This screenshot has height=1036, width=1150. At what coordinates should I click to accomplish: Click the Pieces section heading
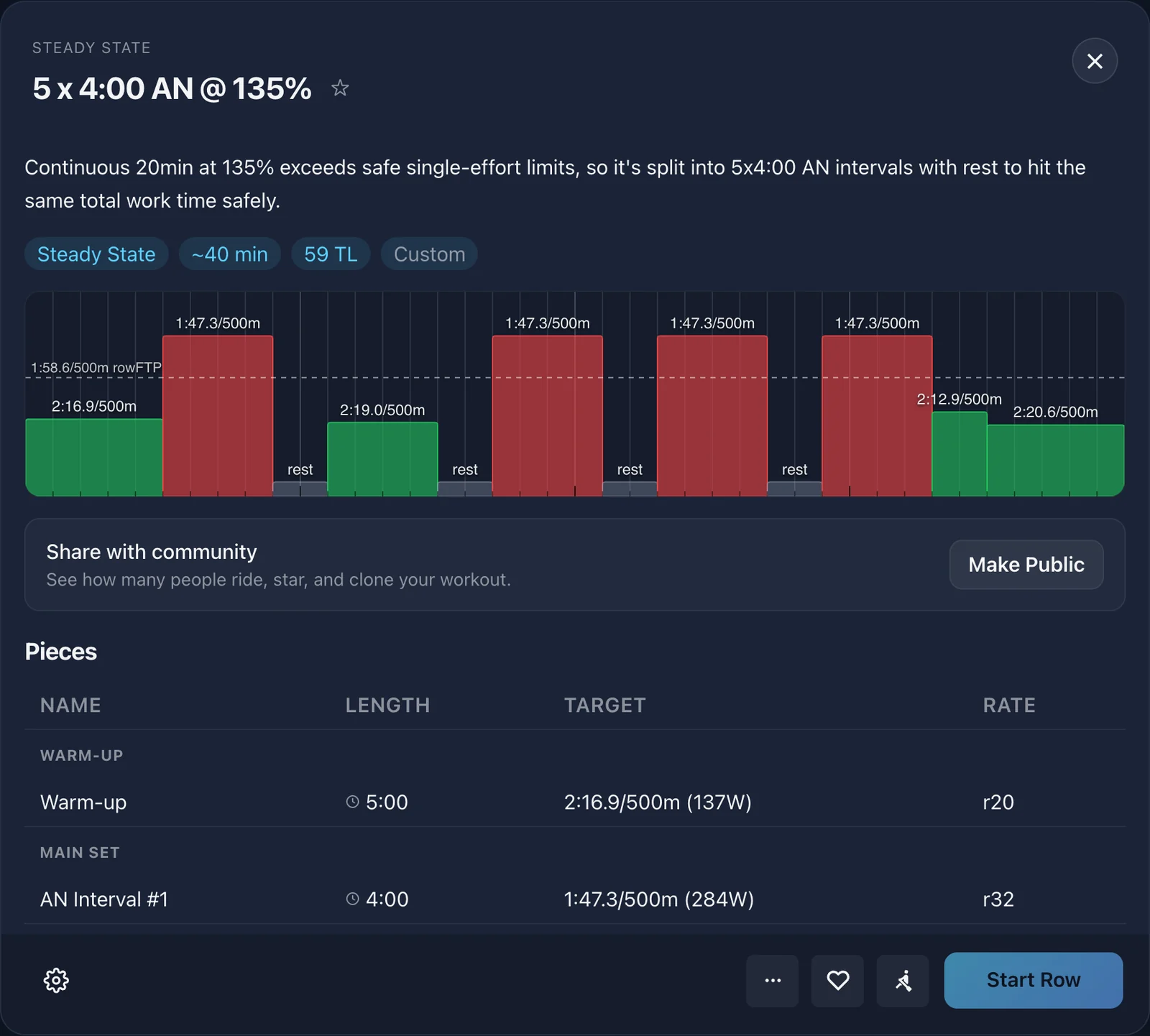click(x=61, y=652)
